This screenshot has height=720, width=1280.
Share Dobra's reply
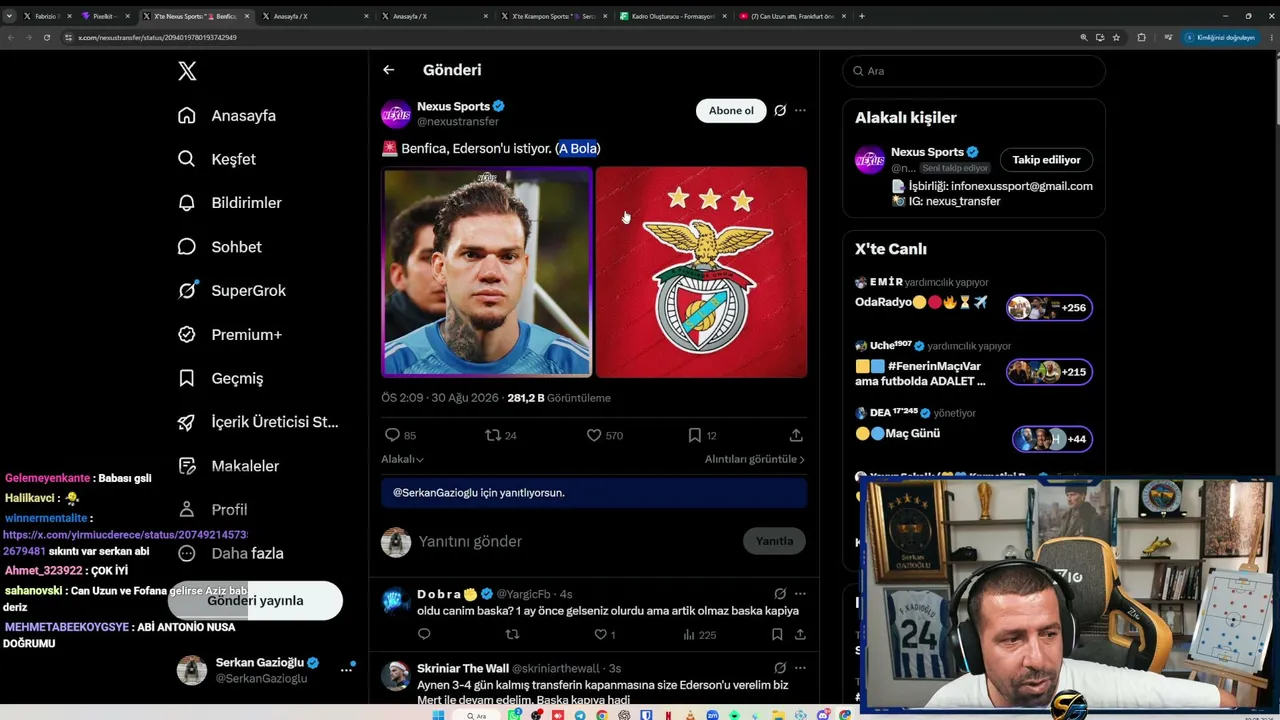pos(800,634)
